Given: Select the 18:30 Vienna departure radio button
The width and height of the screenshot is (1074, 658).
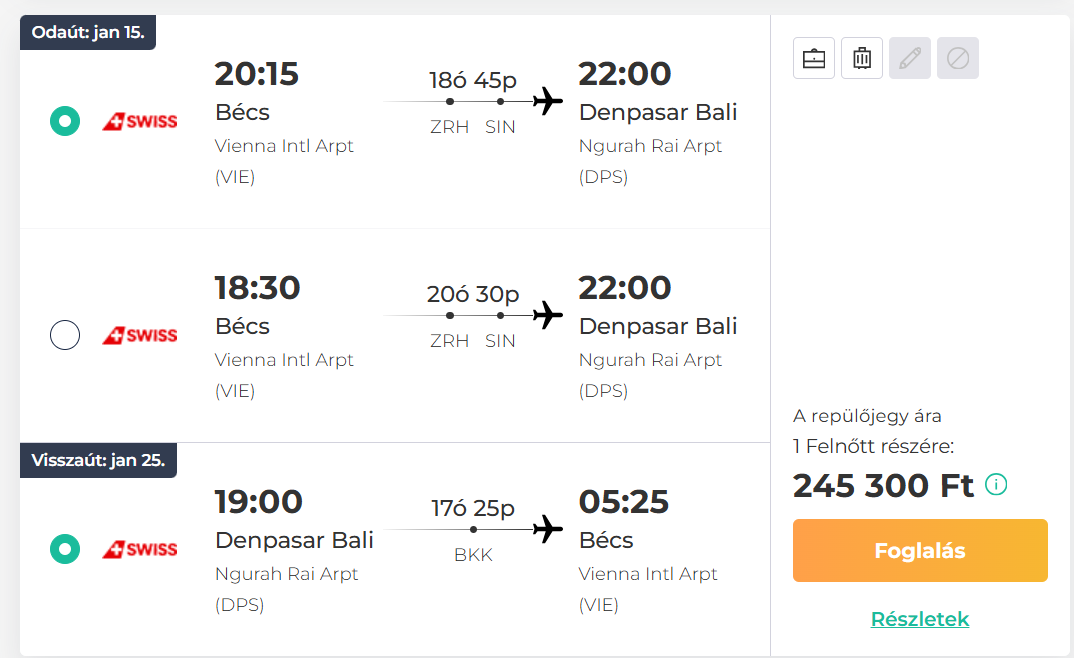Looking at the screenshot, I should [65, 335].
